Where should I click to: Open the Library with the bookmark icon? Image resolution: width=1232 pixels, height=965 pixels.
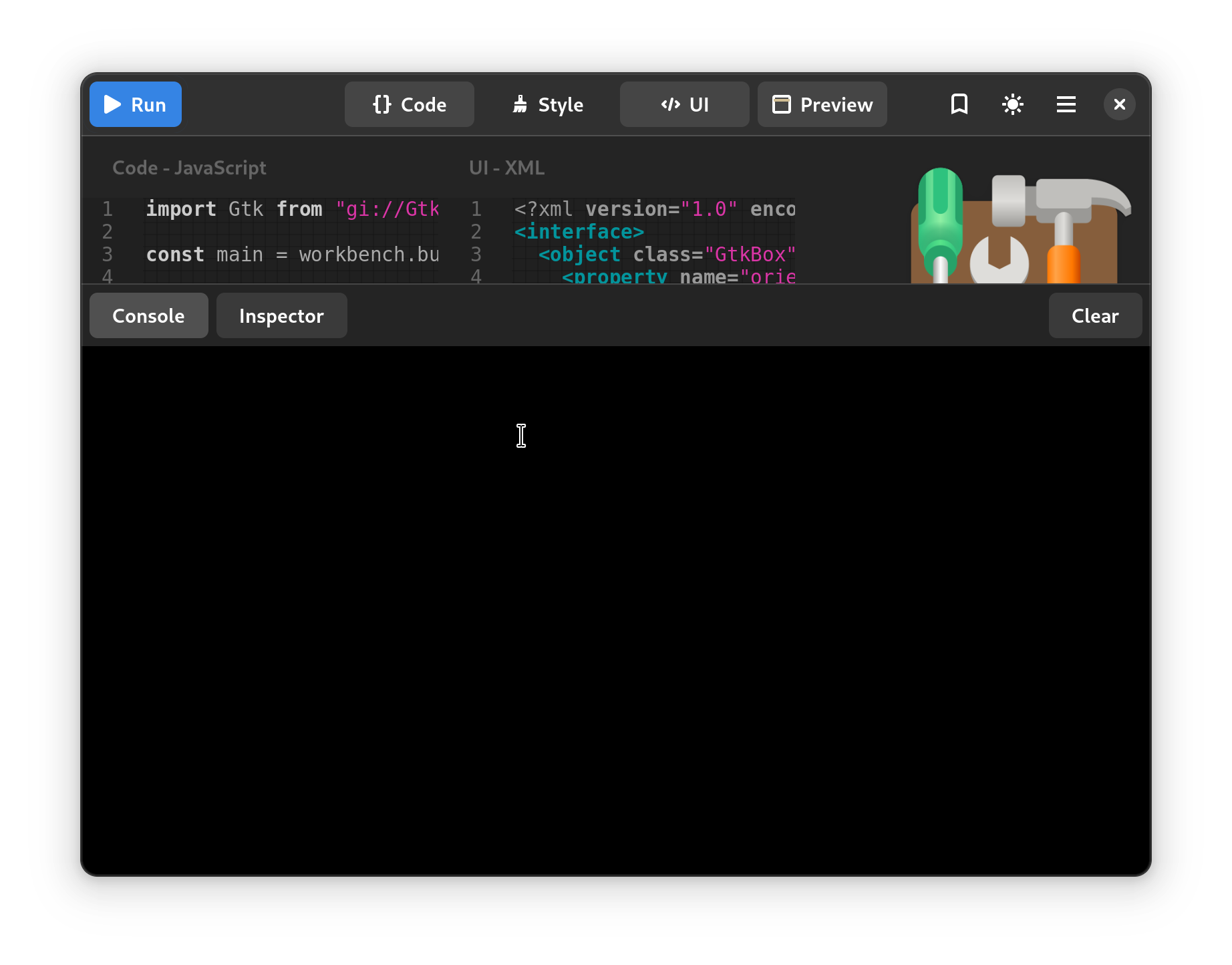[959, 104]
